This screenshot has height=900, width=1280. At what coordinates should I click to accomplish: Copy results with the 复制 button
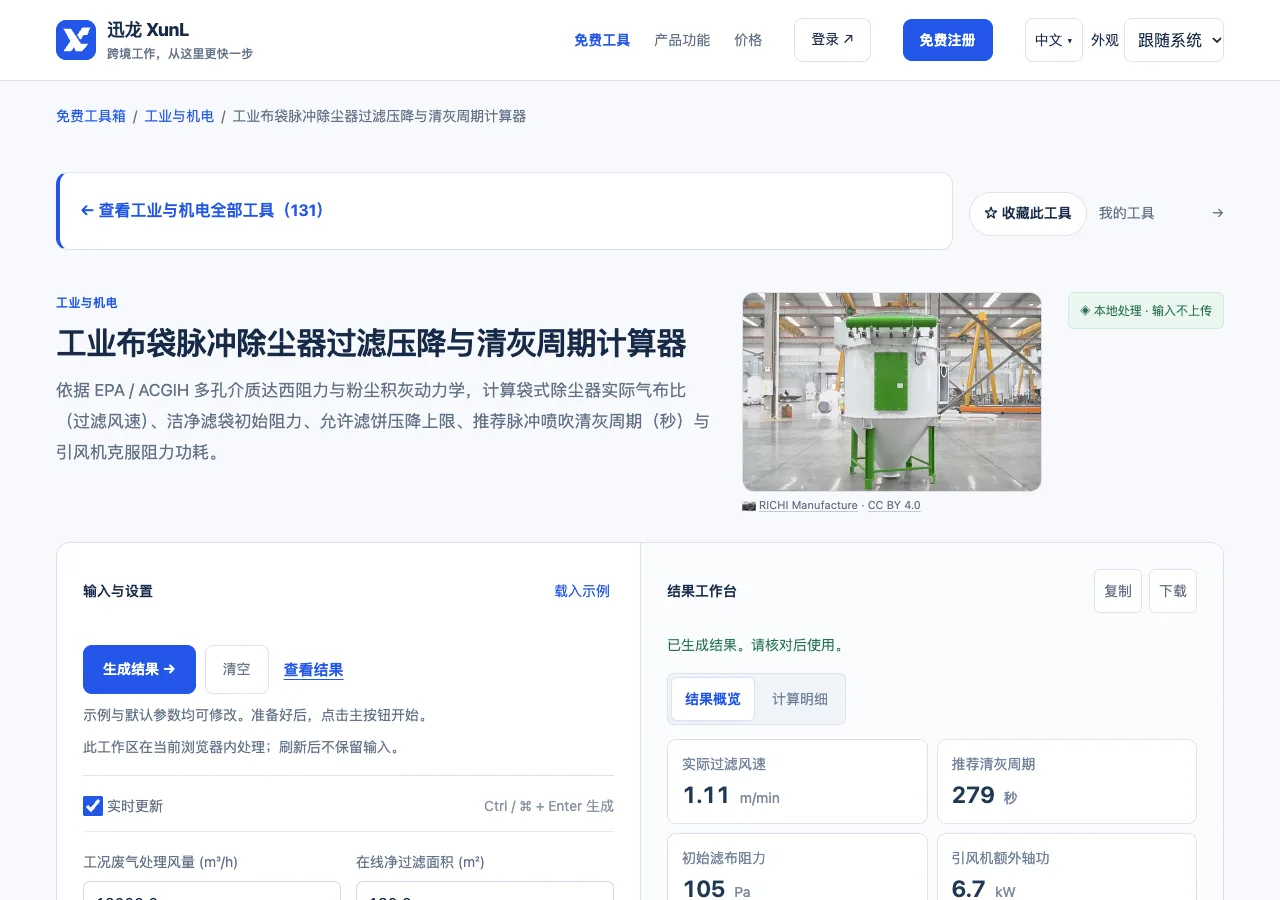pos(1118,591)
